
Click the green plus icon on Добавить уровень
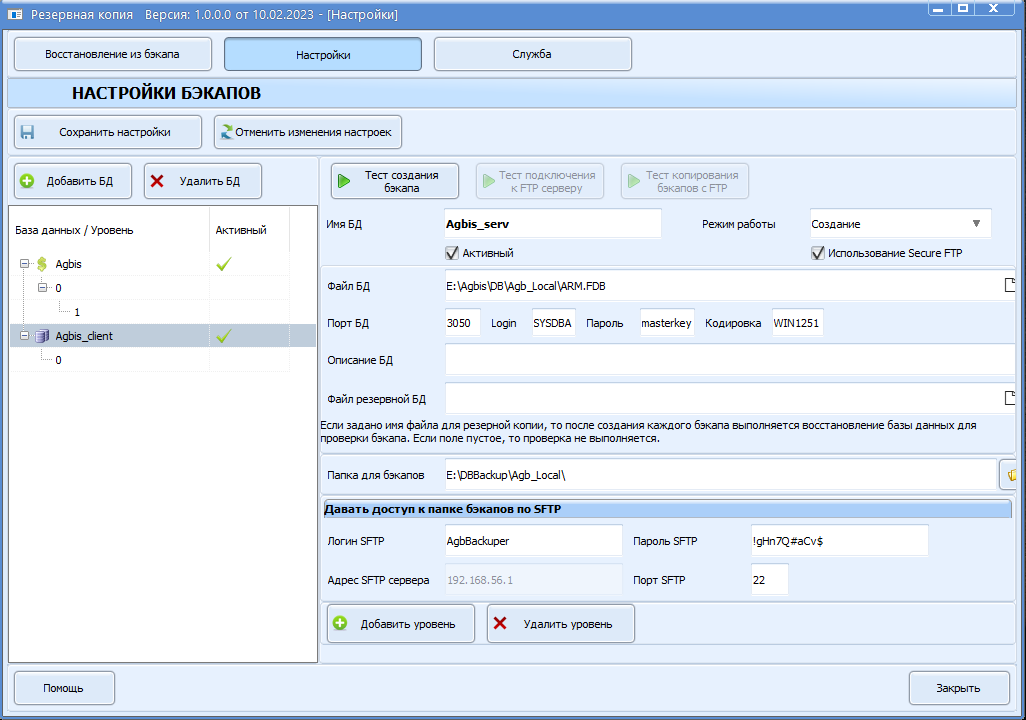(x=340, y=623)
